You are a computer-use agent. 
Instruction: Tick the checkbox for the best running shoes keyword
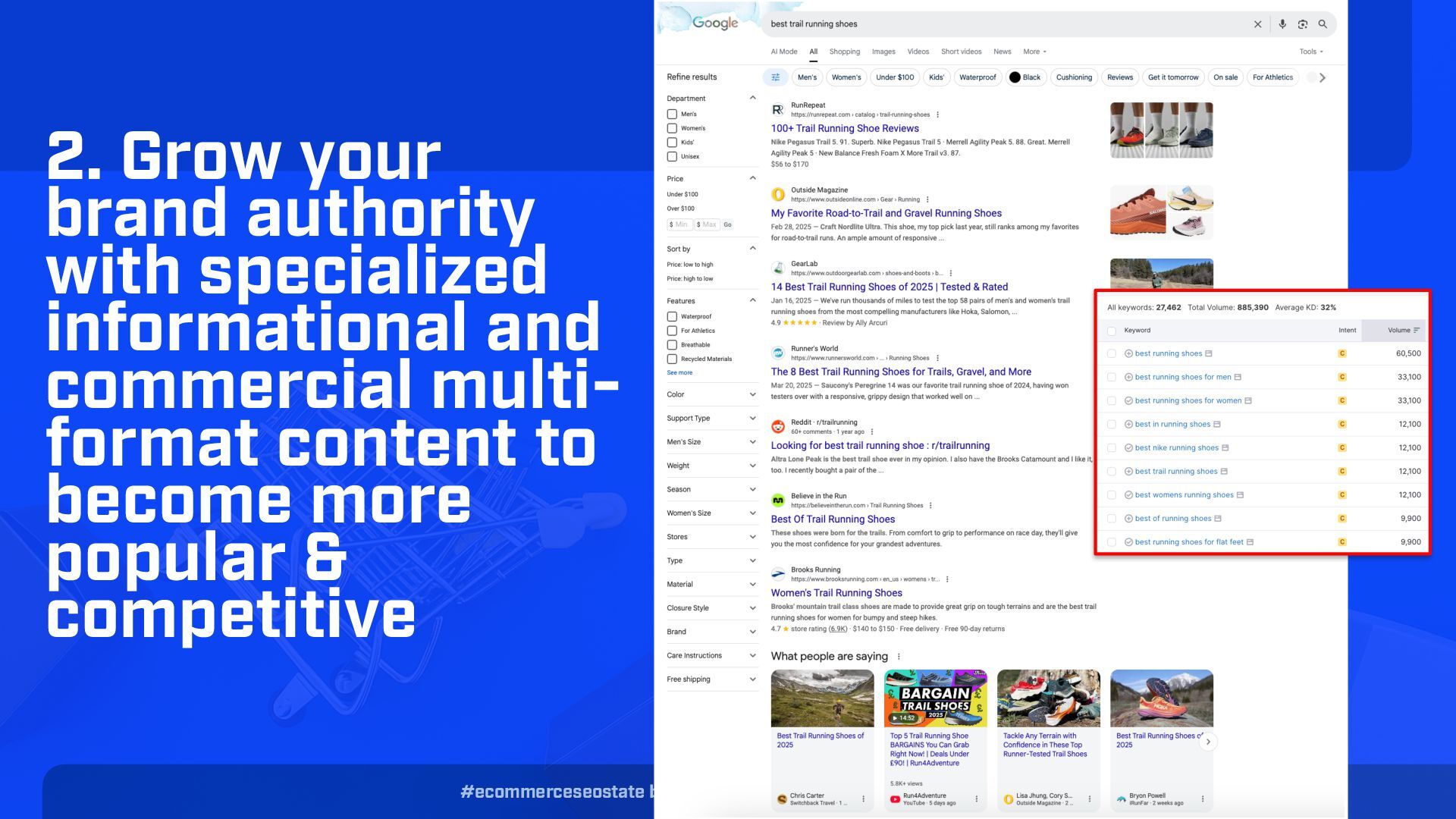point(1112,353)
